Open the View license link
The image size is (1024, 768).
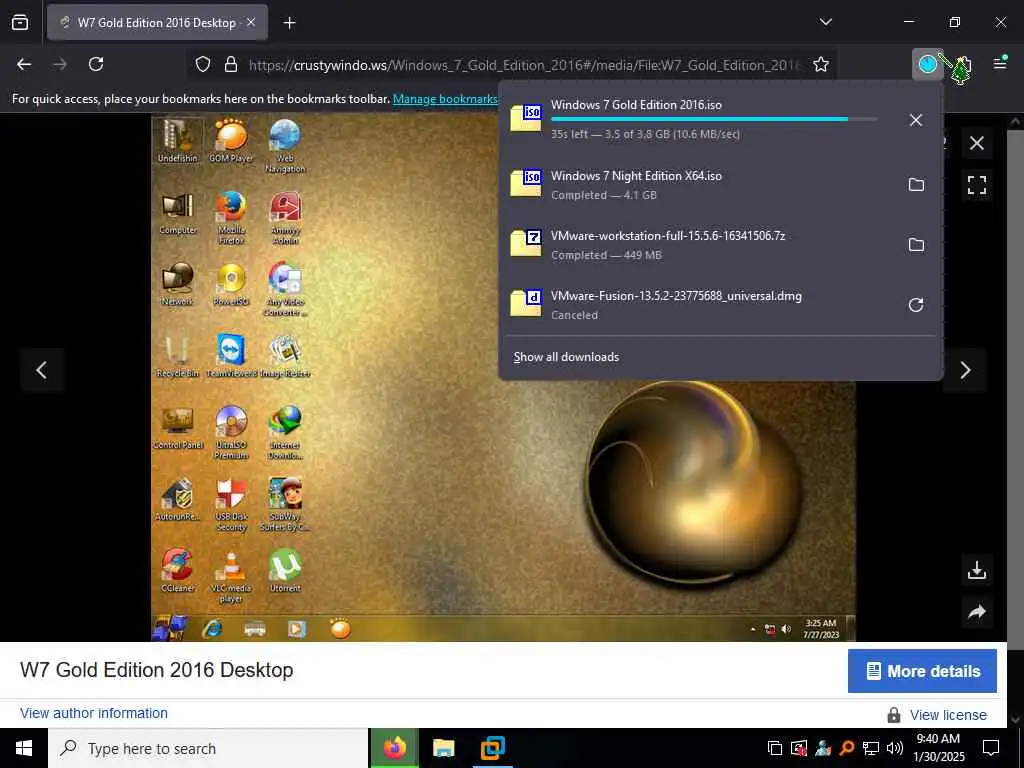click(948, 715)
